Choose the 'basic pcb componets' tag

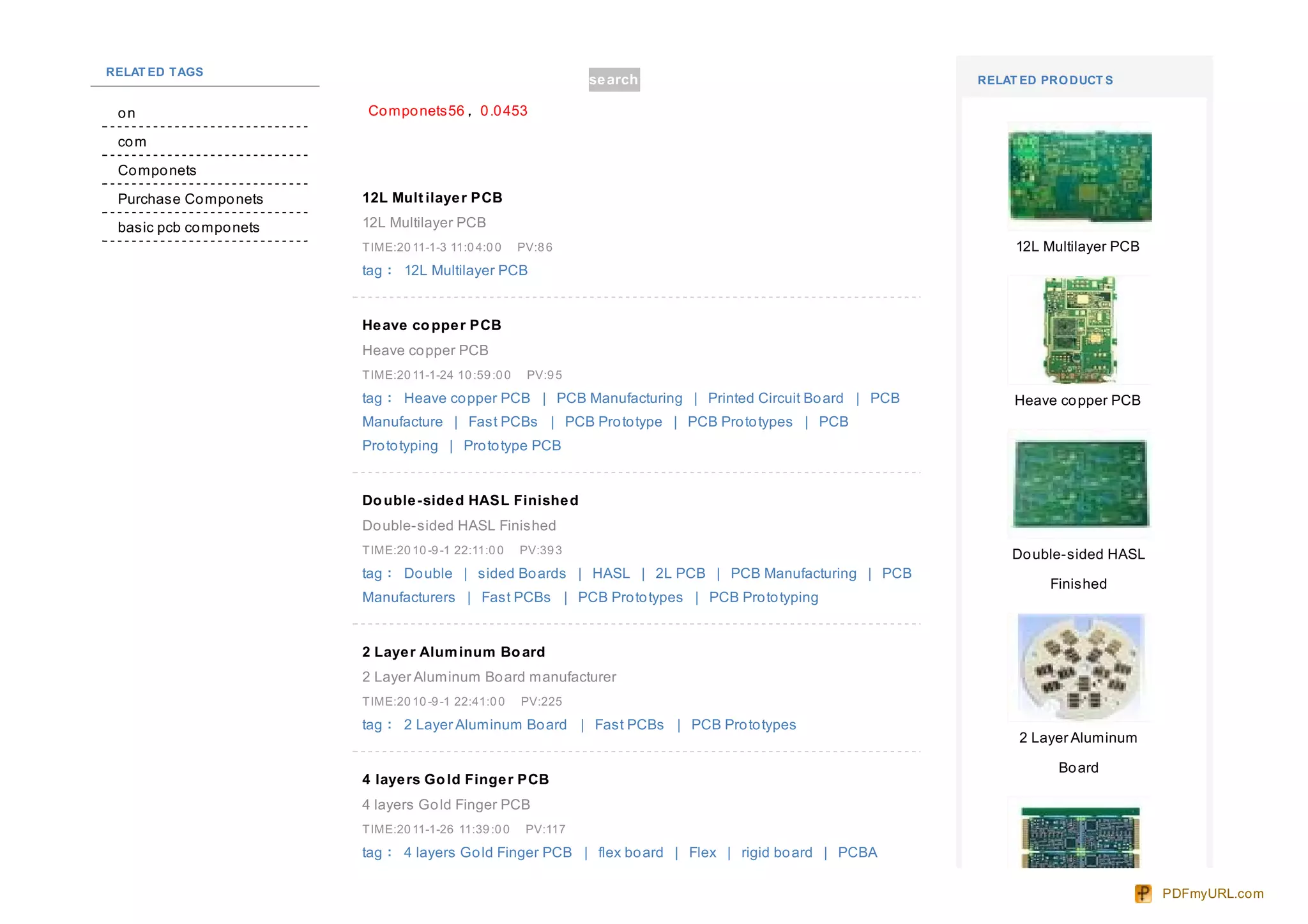coord(188,228)
